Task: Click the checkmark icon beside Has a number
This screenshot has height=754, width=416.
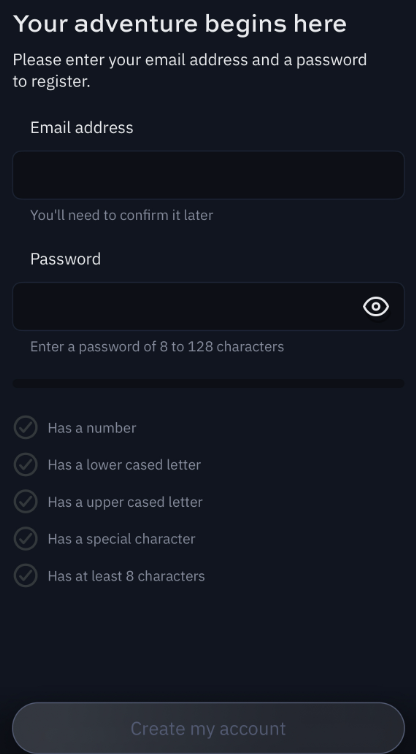Action: (x=25, y=427)
